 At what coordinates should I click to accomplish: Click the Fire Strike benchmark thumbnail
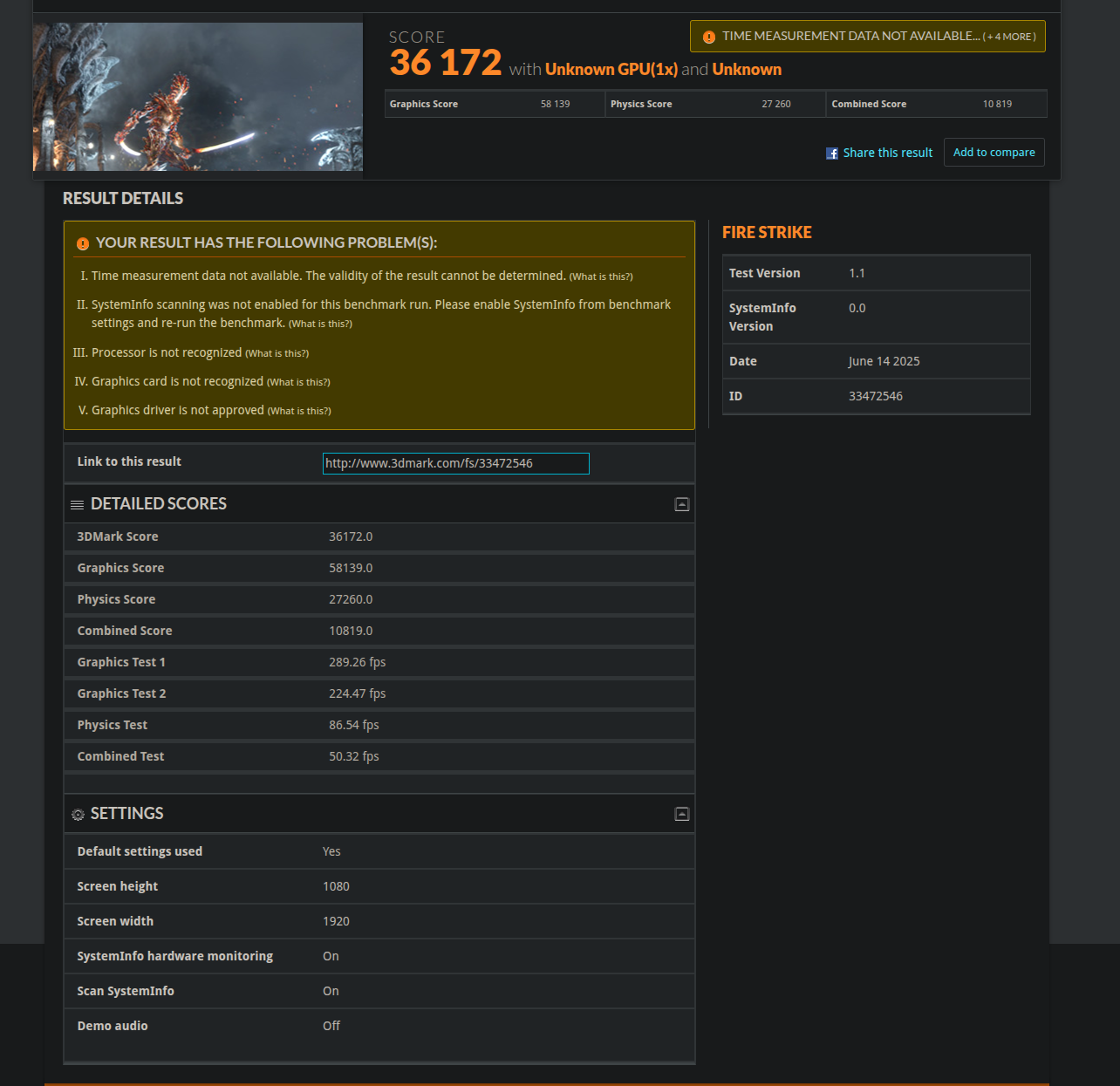click(198, 97)
